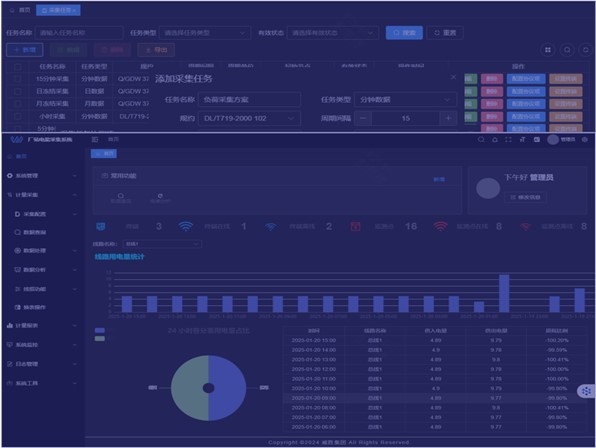Click the 重置 button
Image resolution: width=596 pixels, height=448 pixels.
[445, 33]
